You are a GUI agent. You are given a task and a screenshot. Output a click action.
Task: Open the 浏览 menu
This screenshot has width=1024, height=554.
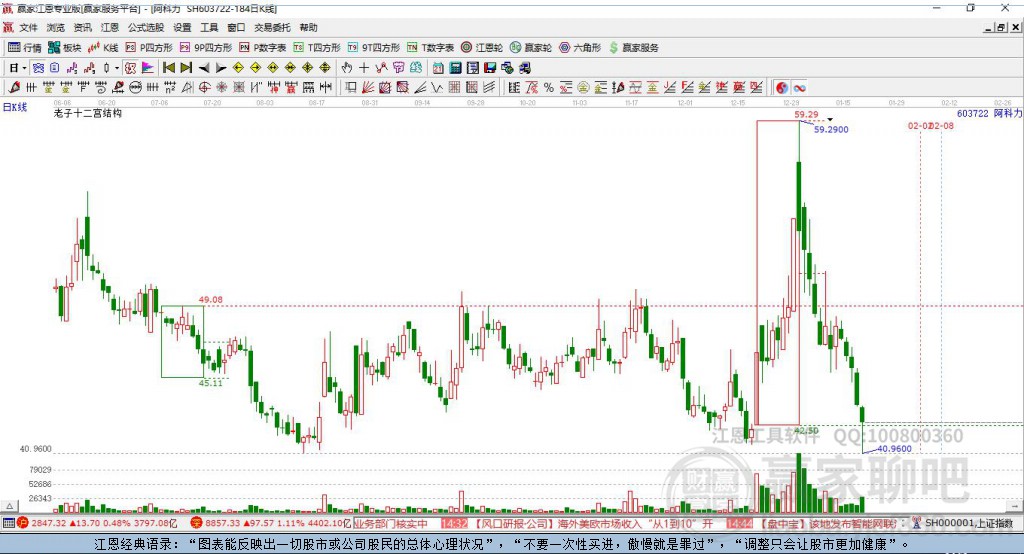coord(56,27)
